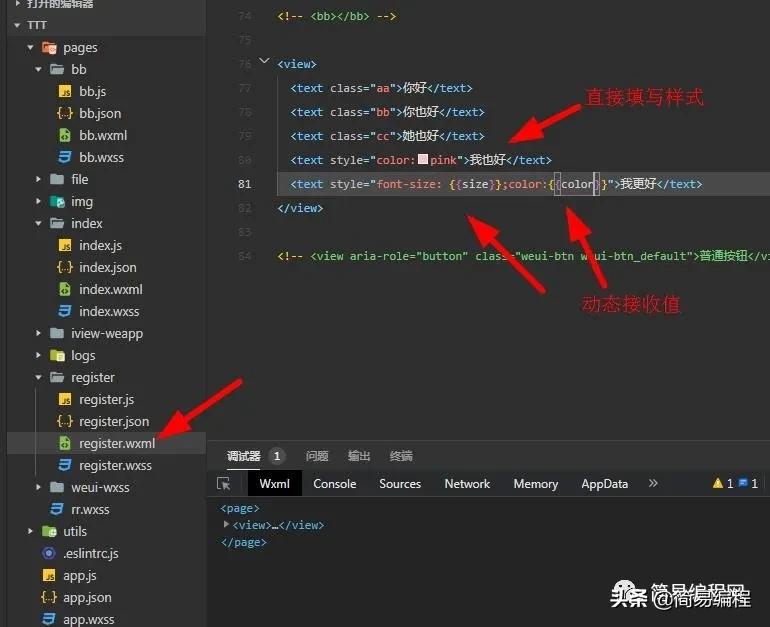Place cursor on the closing view tag line
Image resolution: width=770 pixels, height=627 pixels.
point(300,208)
